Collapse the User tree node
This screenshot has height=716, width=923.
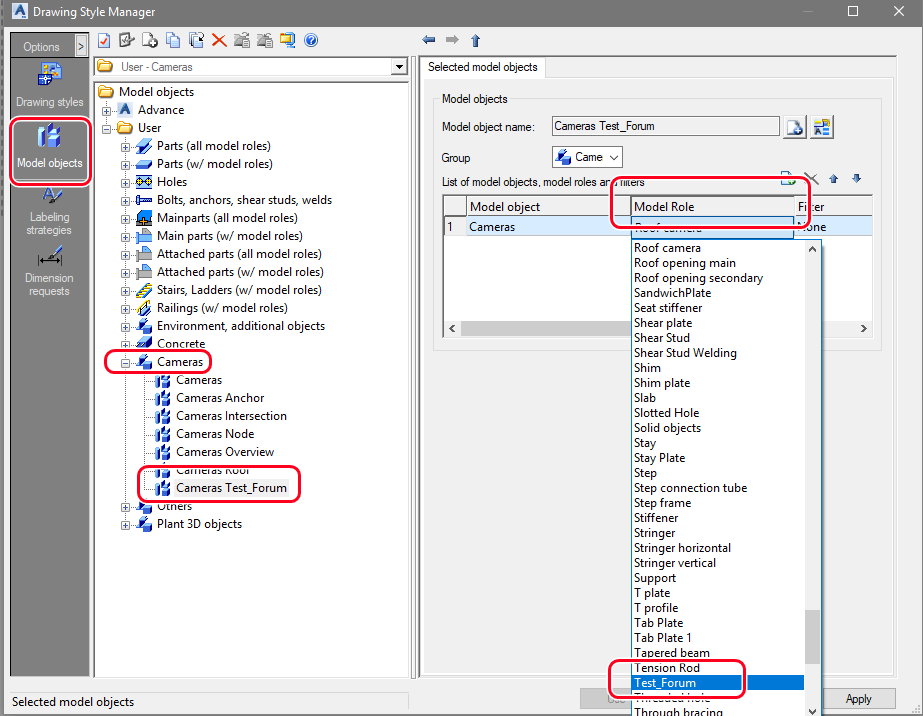(107, 129)
